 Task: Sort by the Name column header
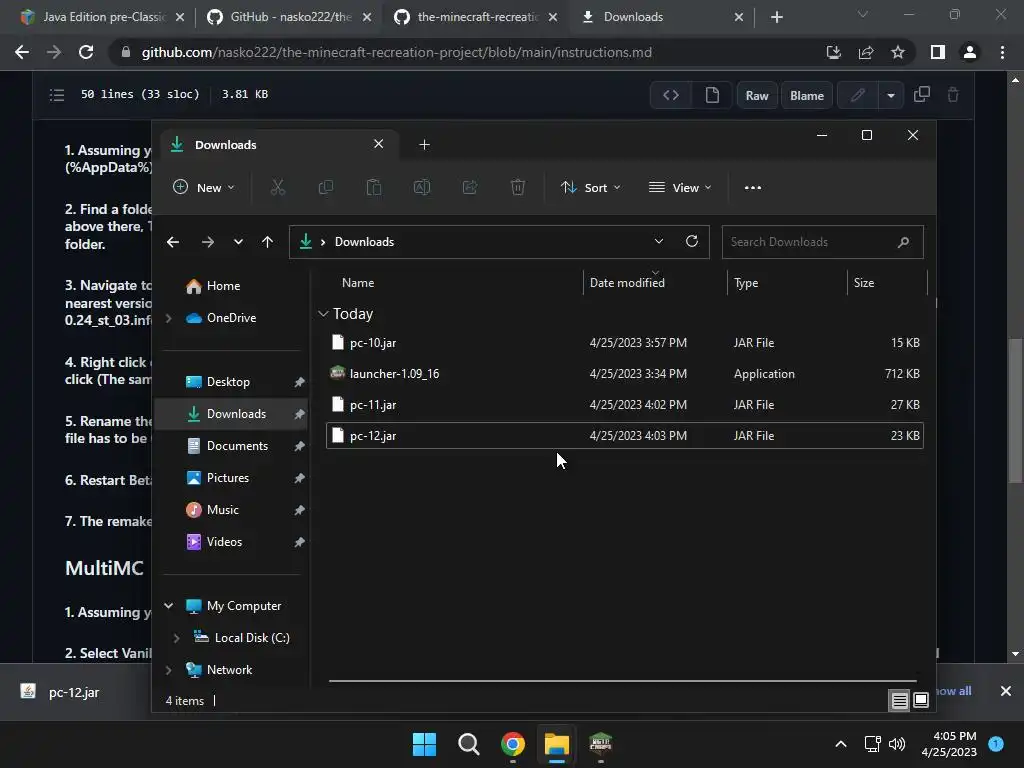tap(358, 283)
